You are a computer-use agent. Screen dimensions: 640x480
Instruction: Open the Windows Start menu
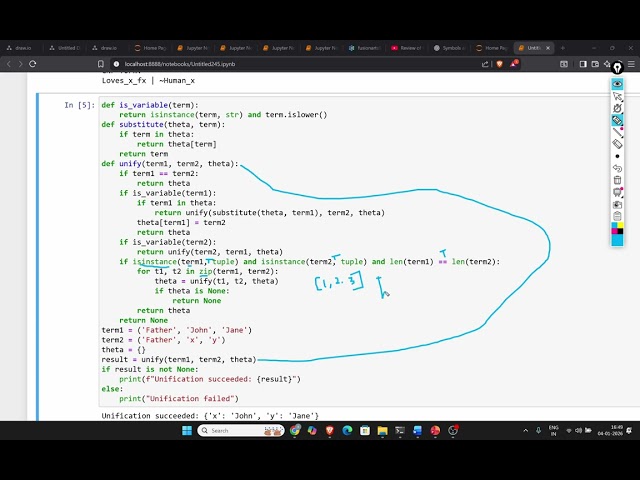pyautogui.click(x=187, y=431)
